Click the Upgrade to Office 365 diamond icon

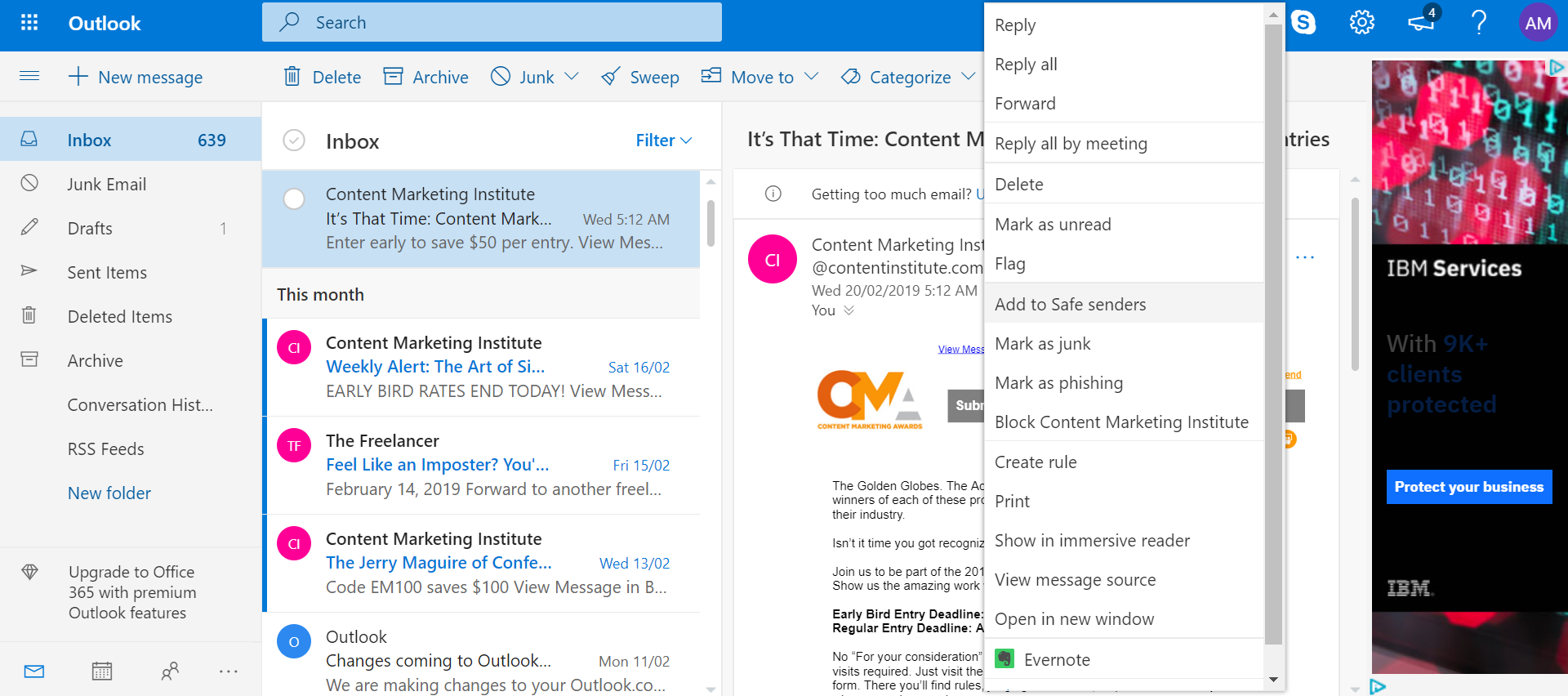(30, 572)
